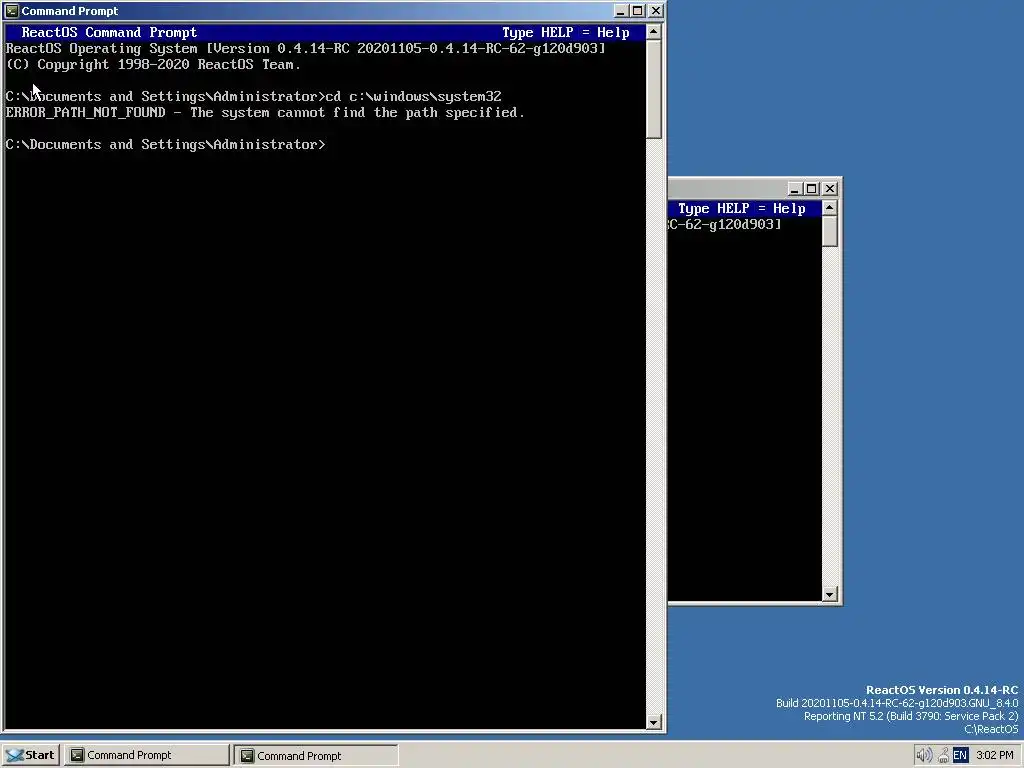Image resolution: width=1024 pixels, height=768 pixels.
Task: Click 'Type HELP = Help' in front window
Action: (x=566, y=33)
